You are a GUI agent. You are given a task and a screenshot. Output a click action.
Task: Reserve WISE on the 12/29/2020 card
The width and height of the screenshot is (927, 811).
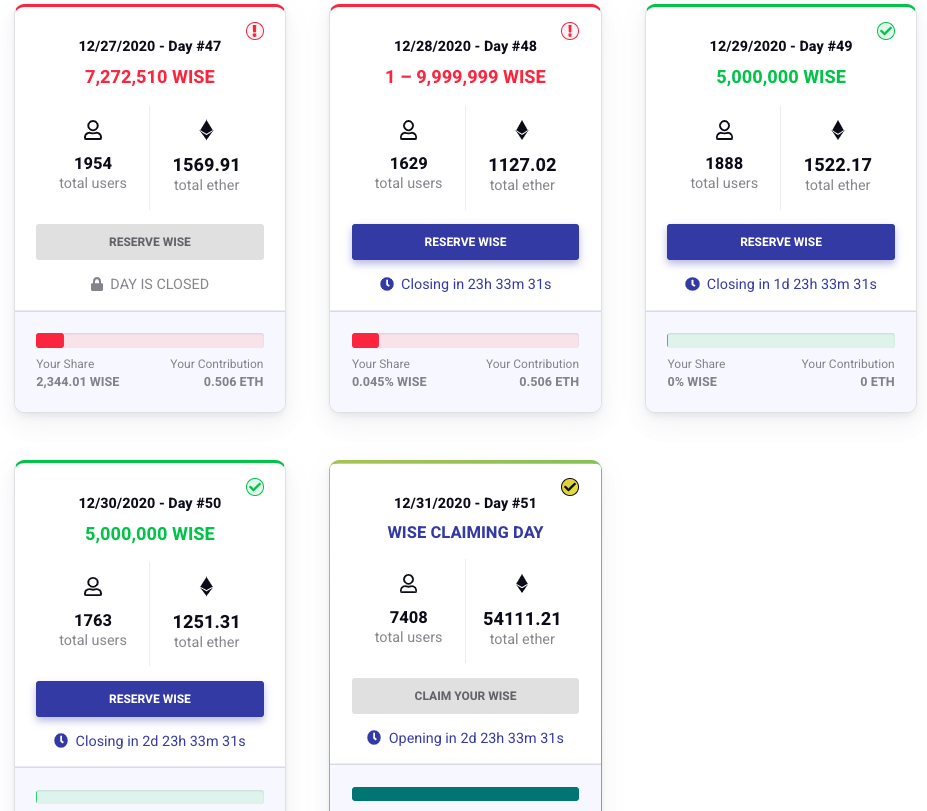(781, 242)
